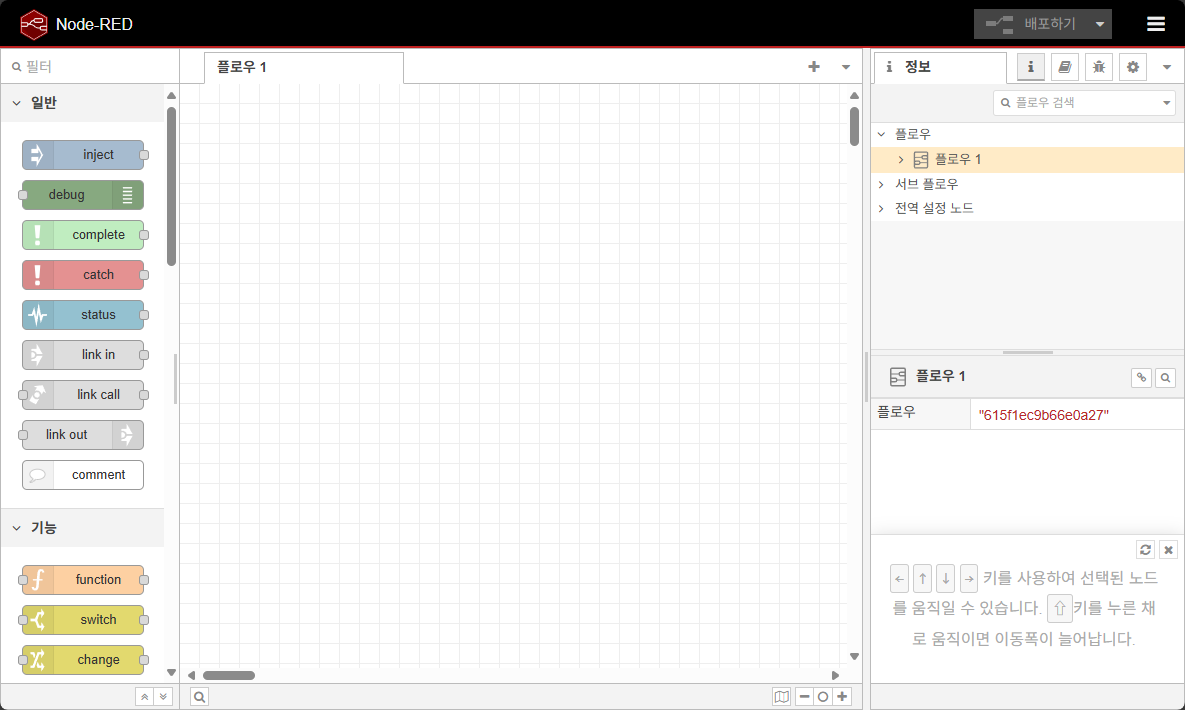This screenshot has width=1185, height=710.
Task: Open the help book sidebar tab
Action: click(x=1065, y=67)
